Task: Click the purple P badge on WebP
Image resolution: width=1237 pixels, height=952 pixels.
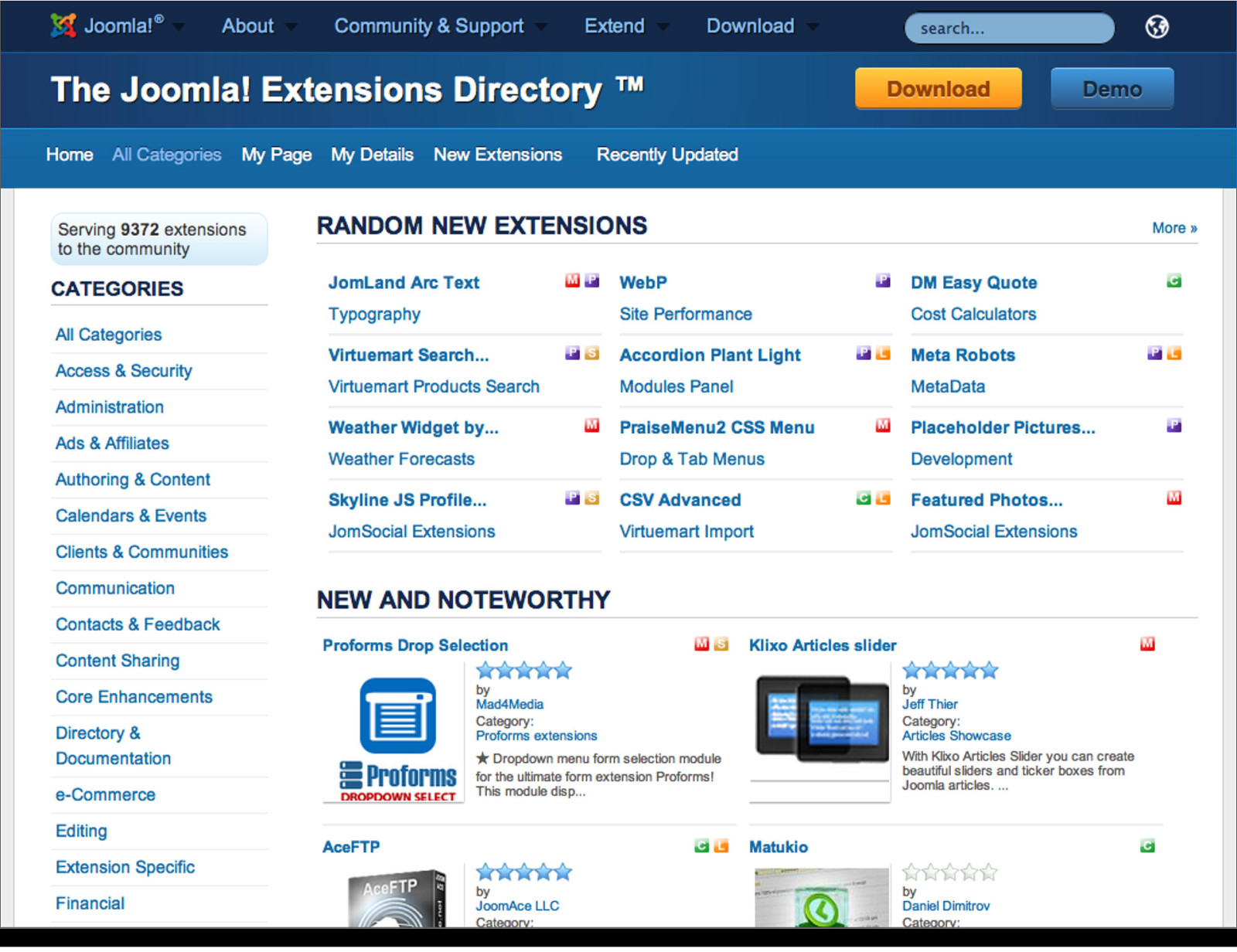Action: click(883, 280)
